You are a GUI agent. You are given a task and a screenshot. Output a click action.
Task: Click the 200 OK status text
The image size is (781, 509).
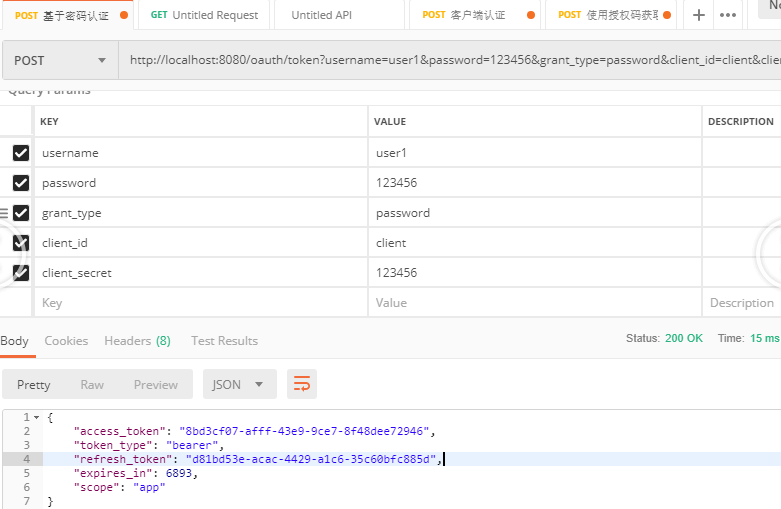tap(684, 338)
